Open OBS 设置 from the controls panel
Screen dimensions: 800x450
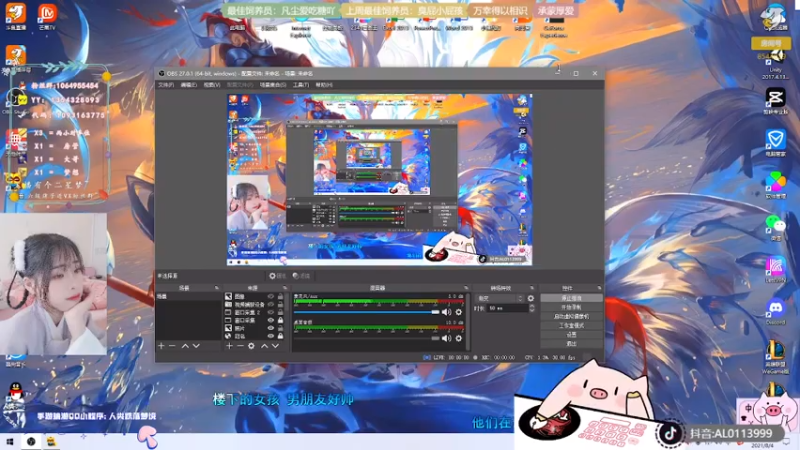coord(571,335)
